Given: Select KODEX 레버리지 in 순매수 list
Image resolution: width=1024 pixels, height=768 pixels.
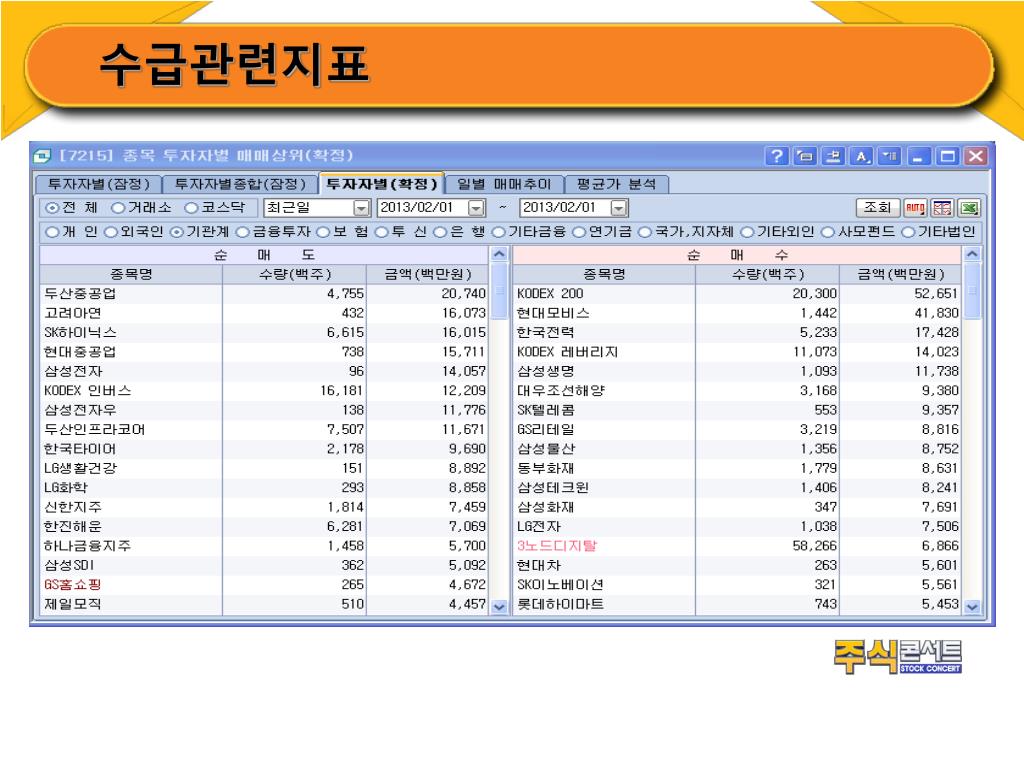Looking at the screenshot, I should (x=737, y=352).
